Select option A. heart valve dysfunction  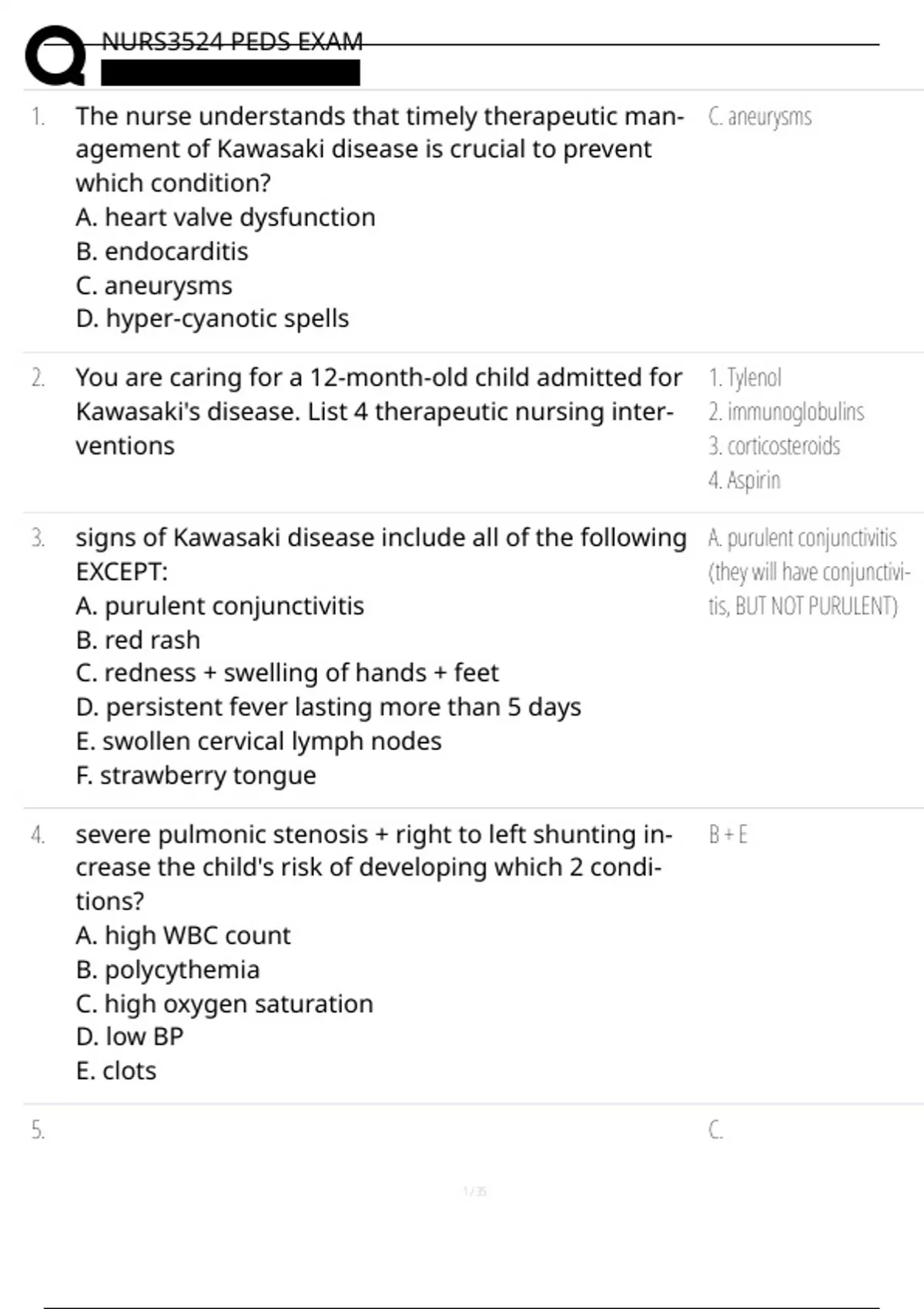point(226,217)
